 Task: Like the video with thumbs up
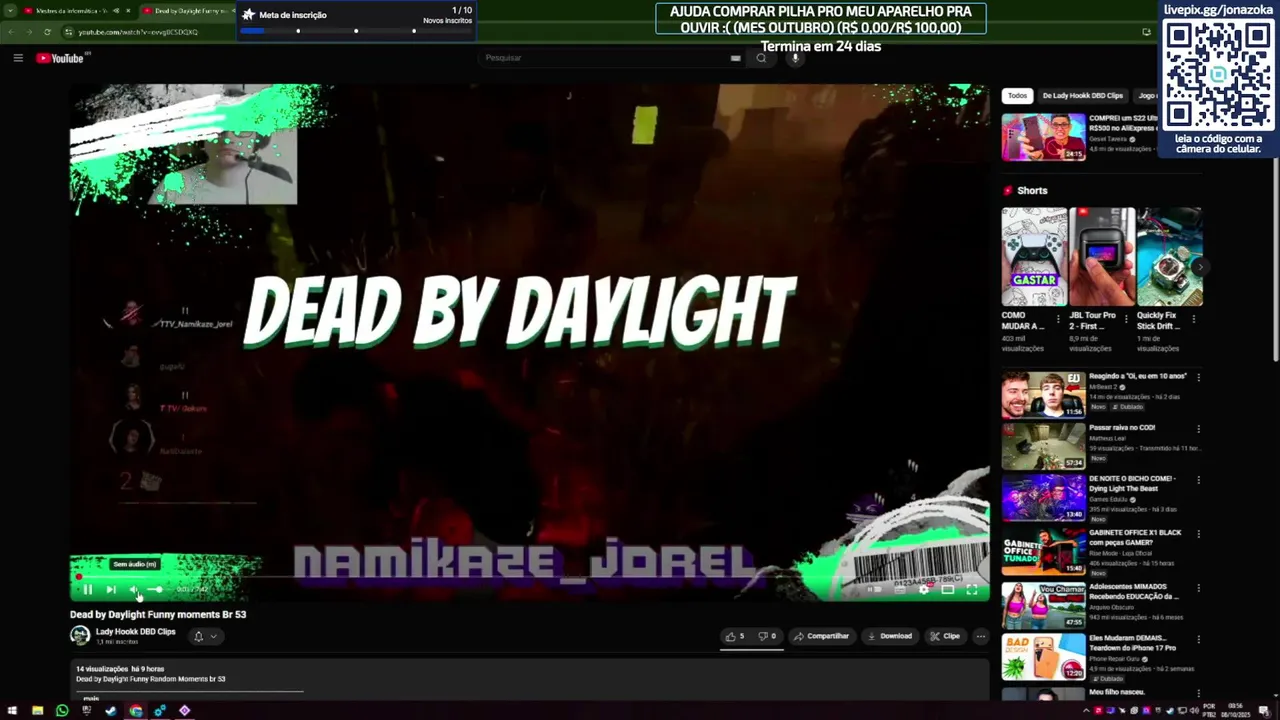735,636
